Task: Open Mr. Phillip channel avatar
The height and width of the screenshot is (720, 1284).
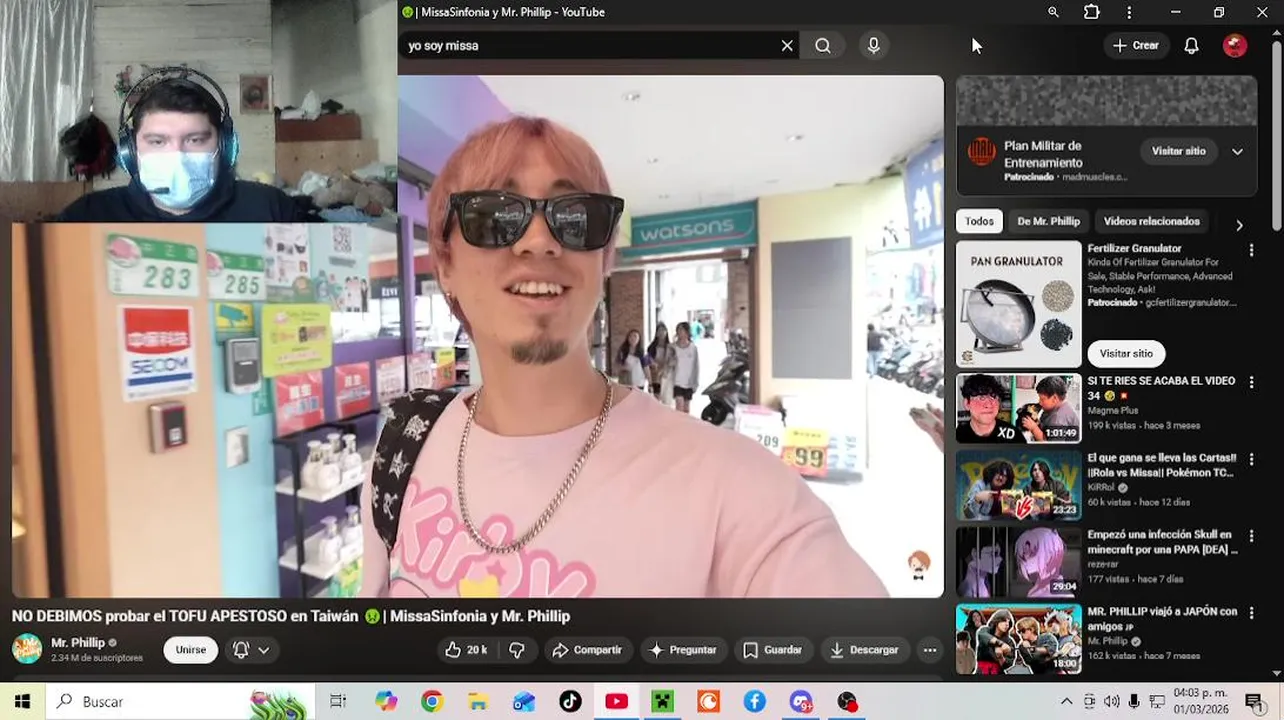Action: (27, 649)
